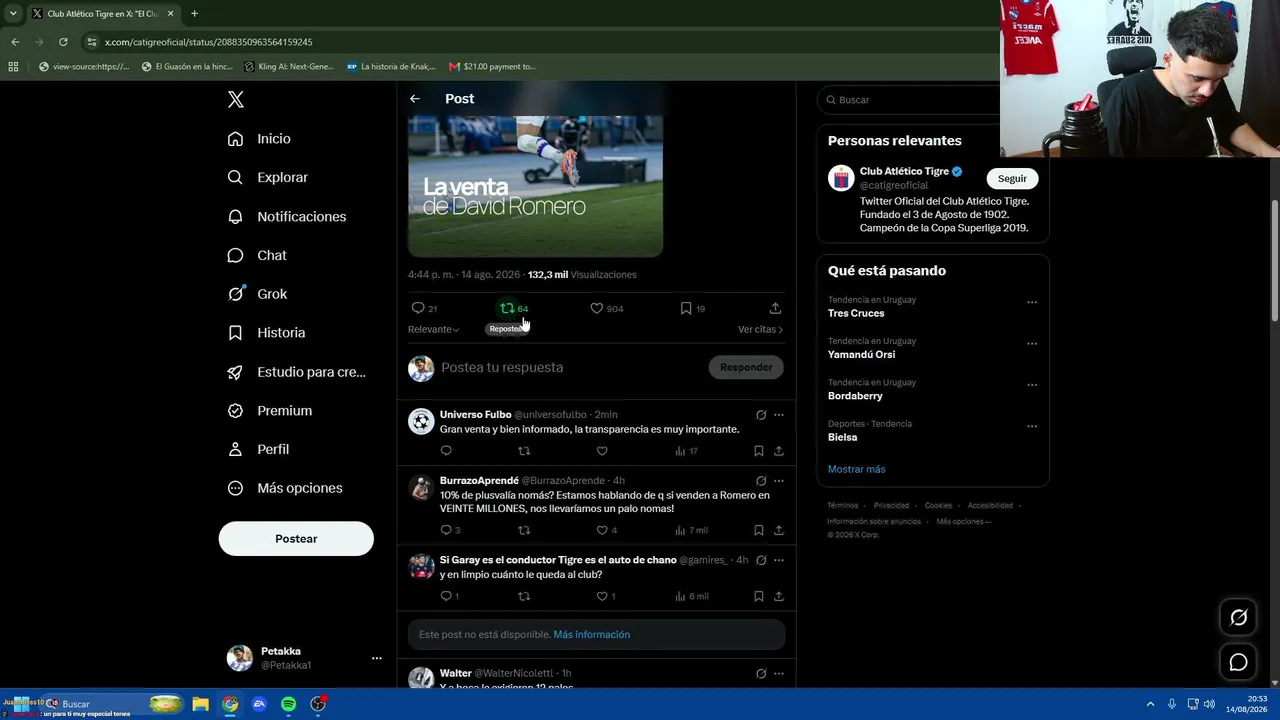
Task: Open Historia in the sidebar
Action: (x=266, y=333)
